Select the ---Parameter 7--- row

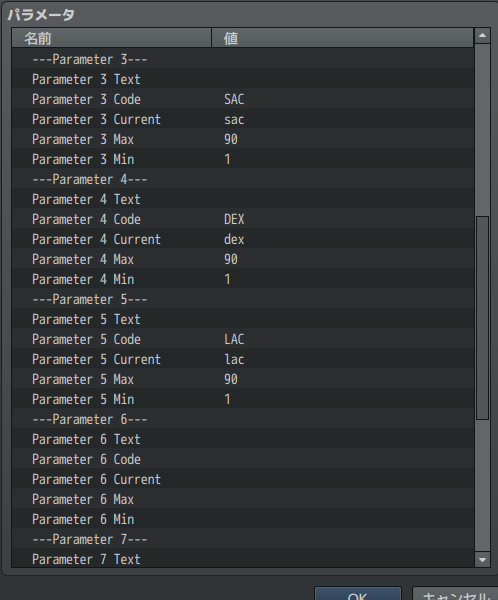pyautogui.click(x=243, y=539)
